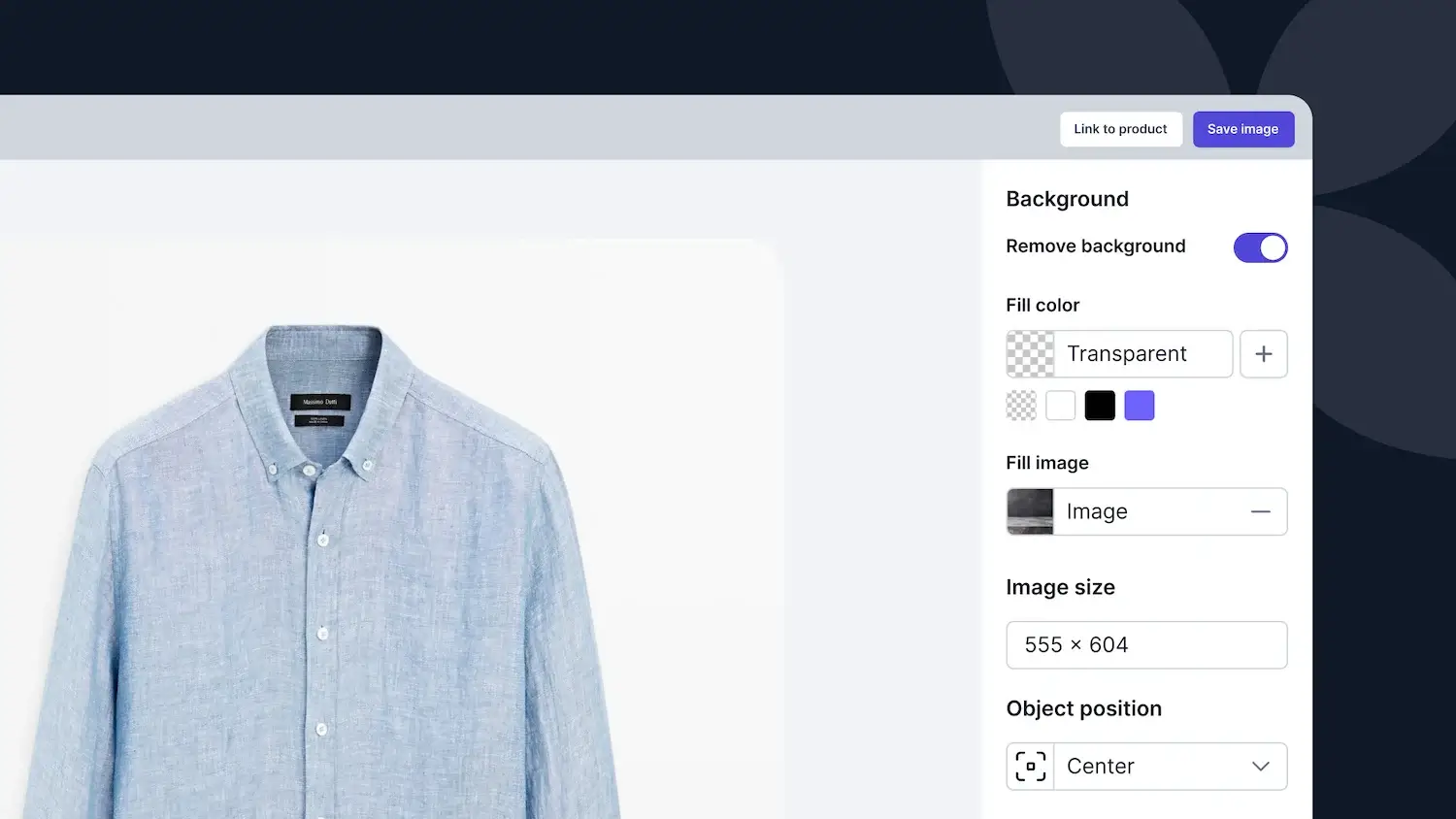
Task: Click the Link to product button
Action: pyautogui.click(x=1120, y=129)
